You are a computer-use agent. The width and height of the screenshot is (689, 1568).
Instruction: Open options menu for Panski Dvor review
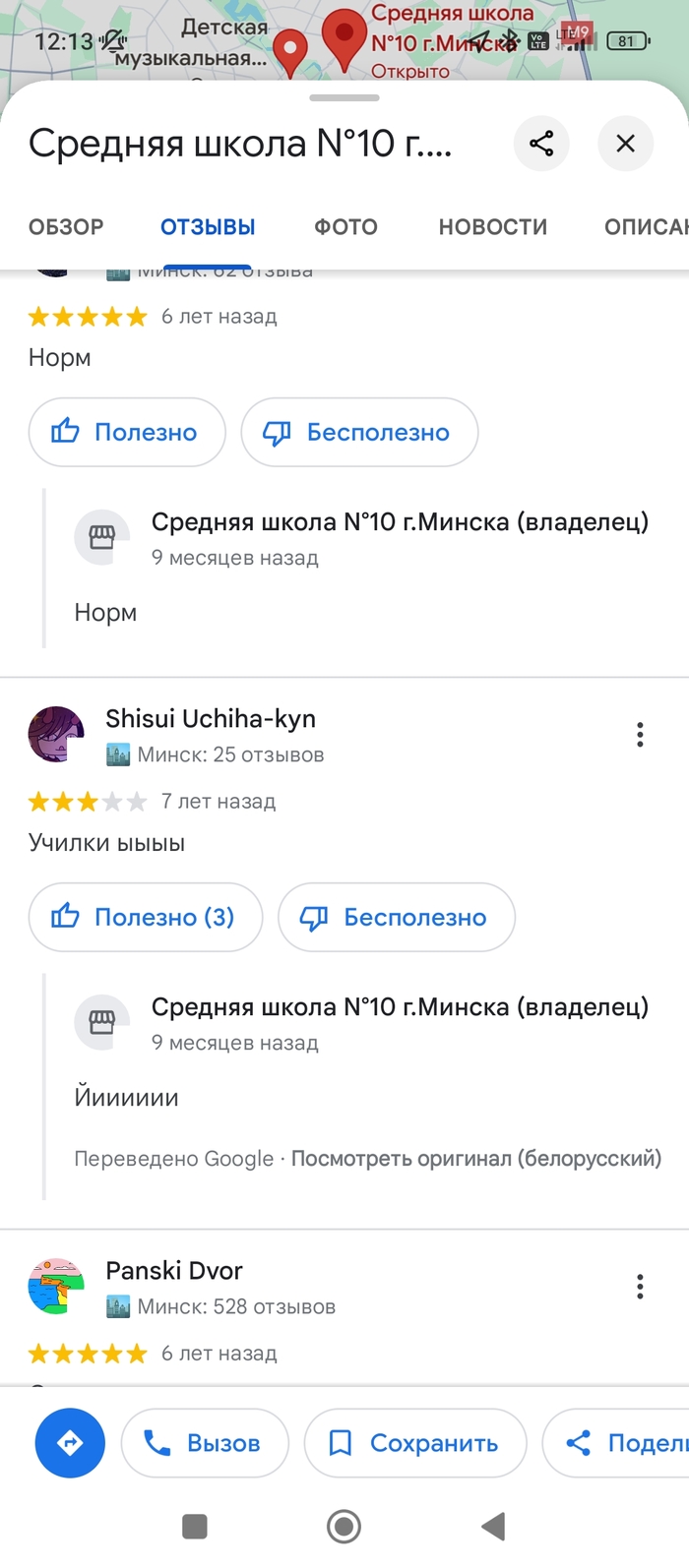point(640,1287)
